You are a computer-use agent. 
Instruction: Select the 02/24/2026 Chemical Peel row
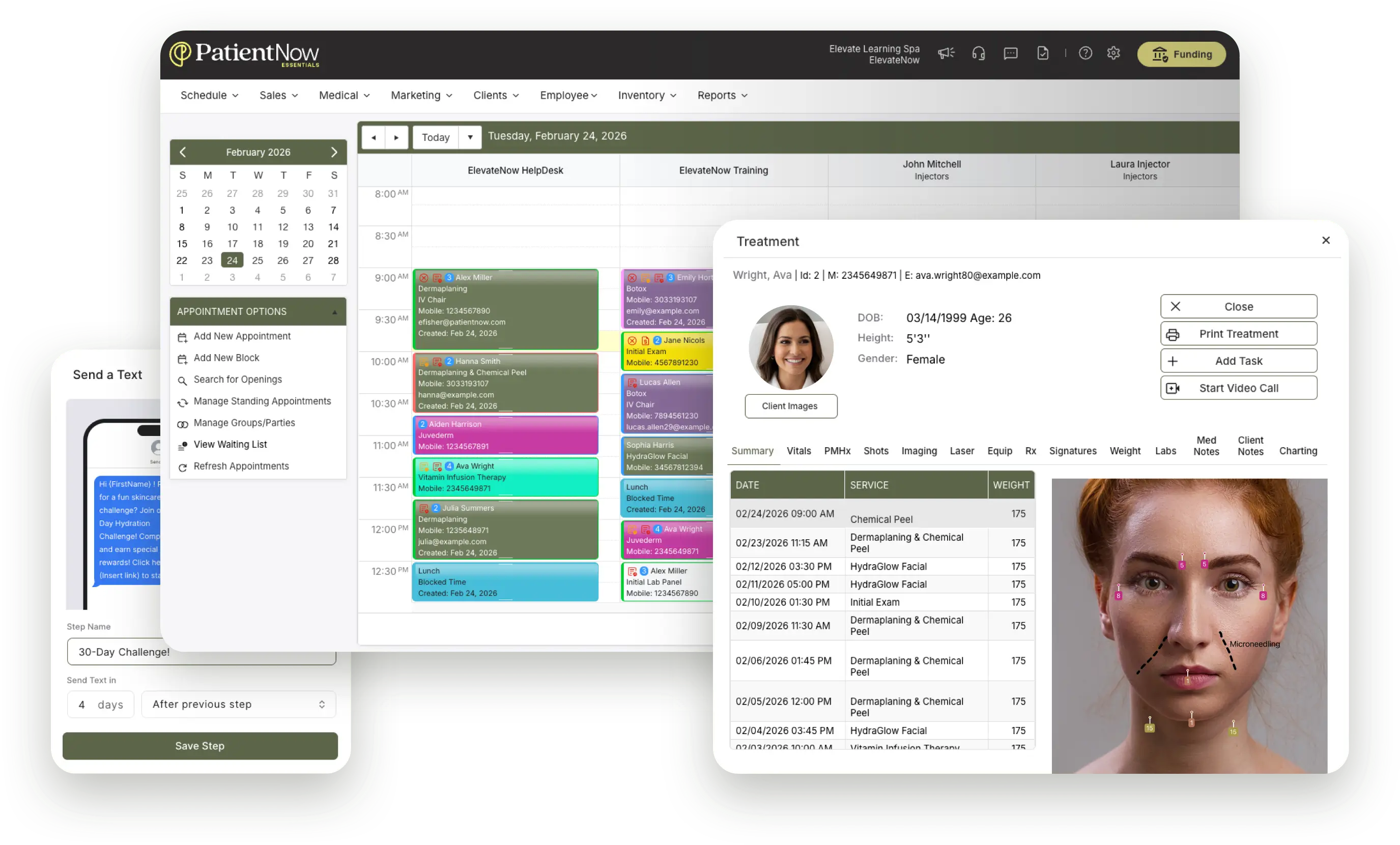coord(882,514)
